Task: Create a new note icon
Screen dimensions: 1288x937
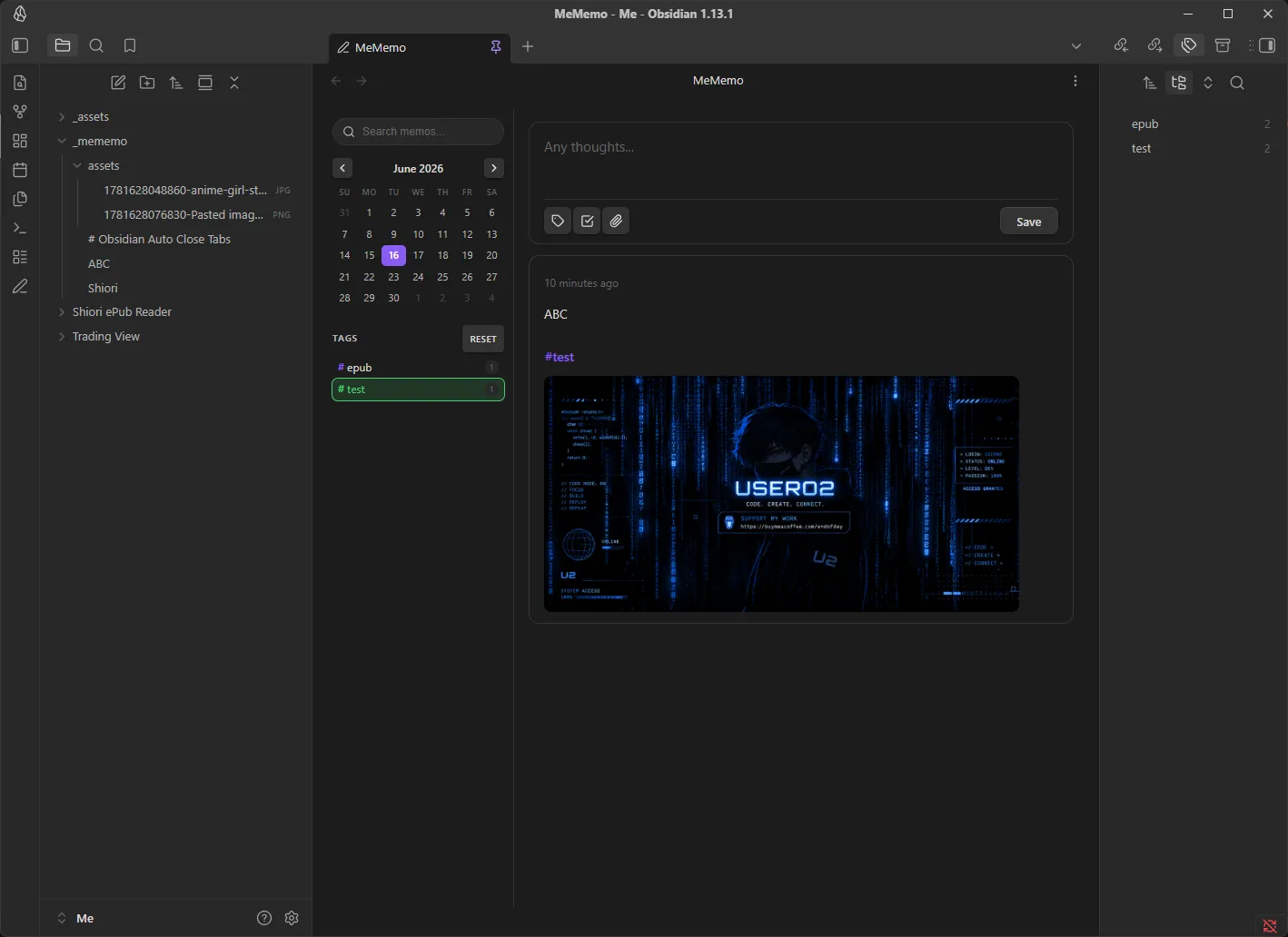Action: (x=118, y=83)
